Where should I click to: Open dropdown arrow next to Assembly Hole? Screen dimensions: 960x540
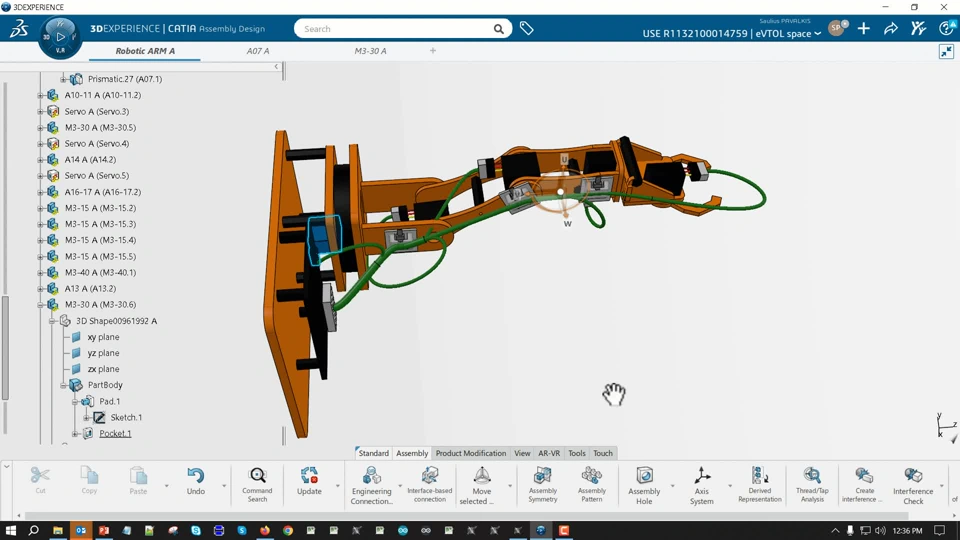672,486
